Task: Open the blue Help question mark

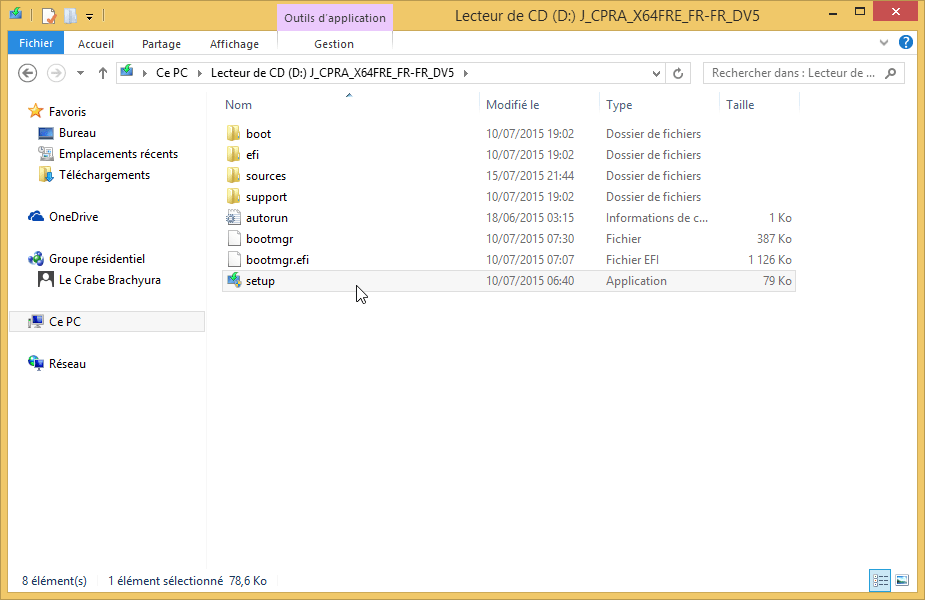Action: coord(906,42)
